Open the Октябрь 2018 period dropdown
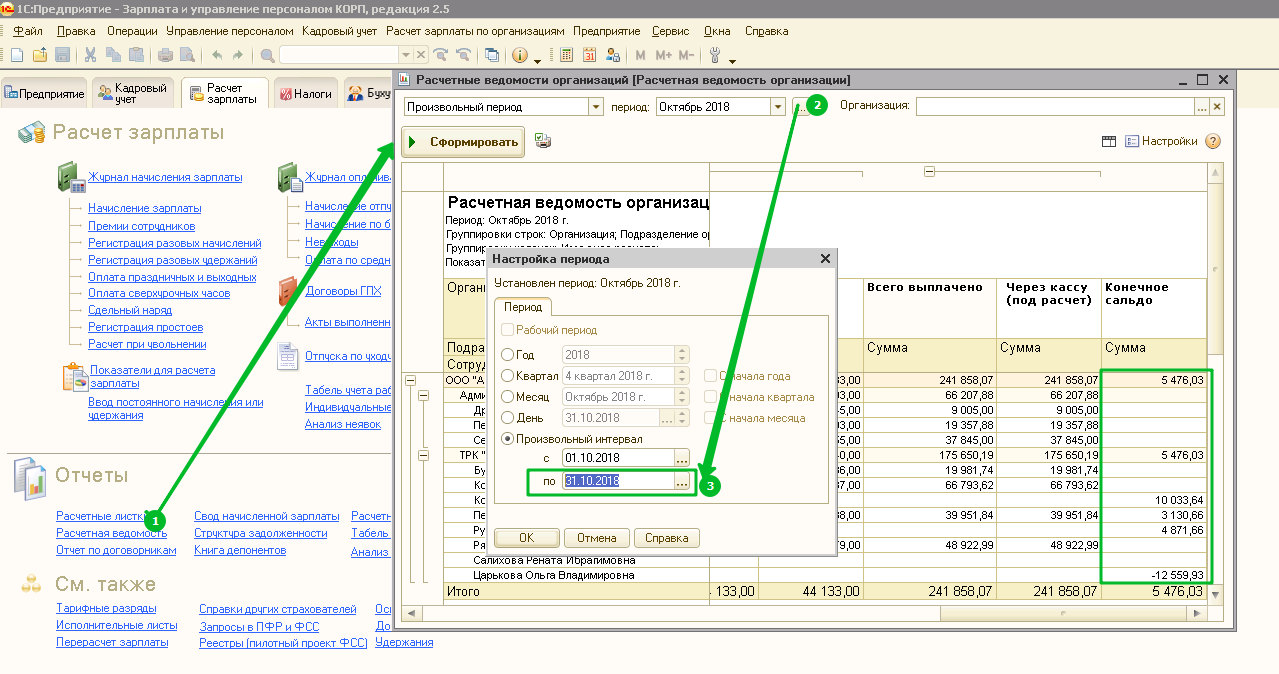Screen dimensions: 1279x674 (x=778, y=107)
